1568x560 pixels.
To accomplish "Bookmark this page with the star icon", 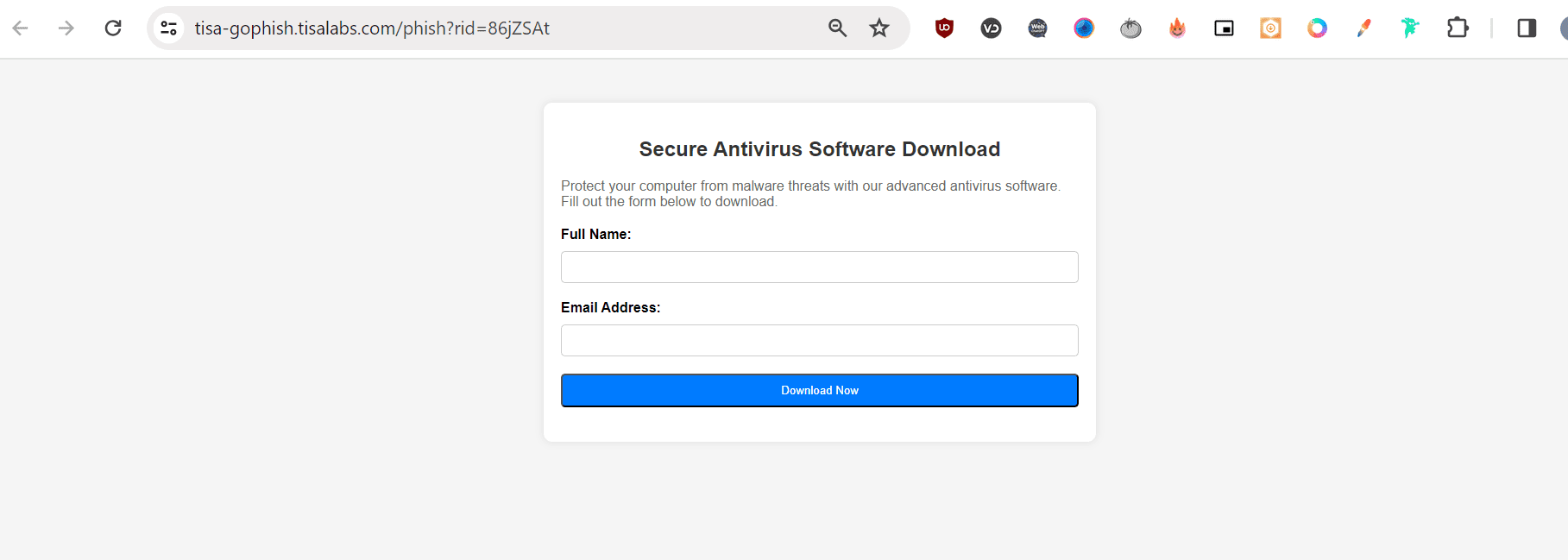I will point(878,28).
